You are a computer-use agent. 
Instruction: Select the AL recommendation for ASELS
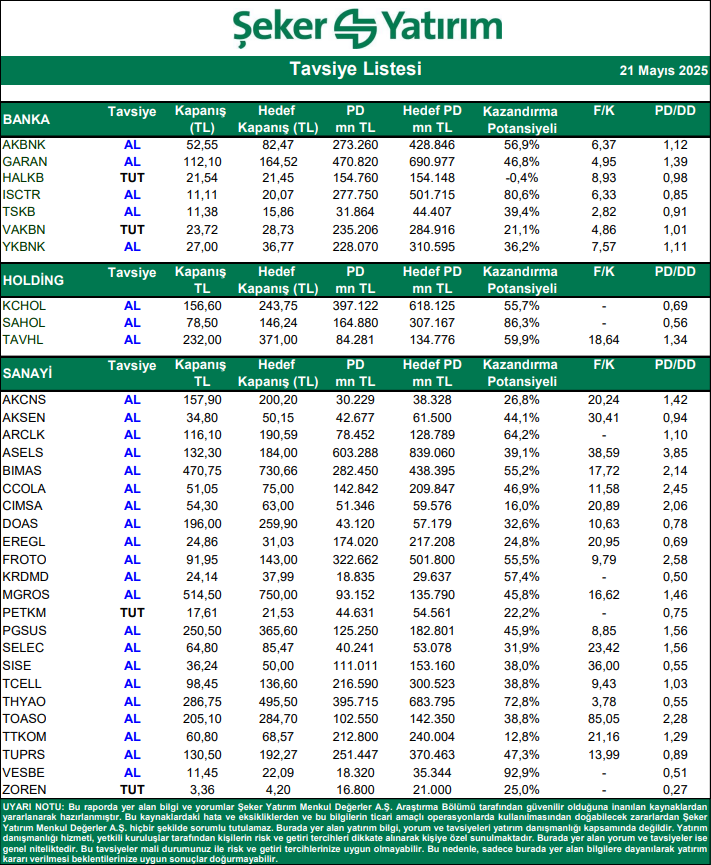[132, 453]
